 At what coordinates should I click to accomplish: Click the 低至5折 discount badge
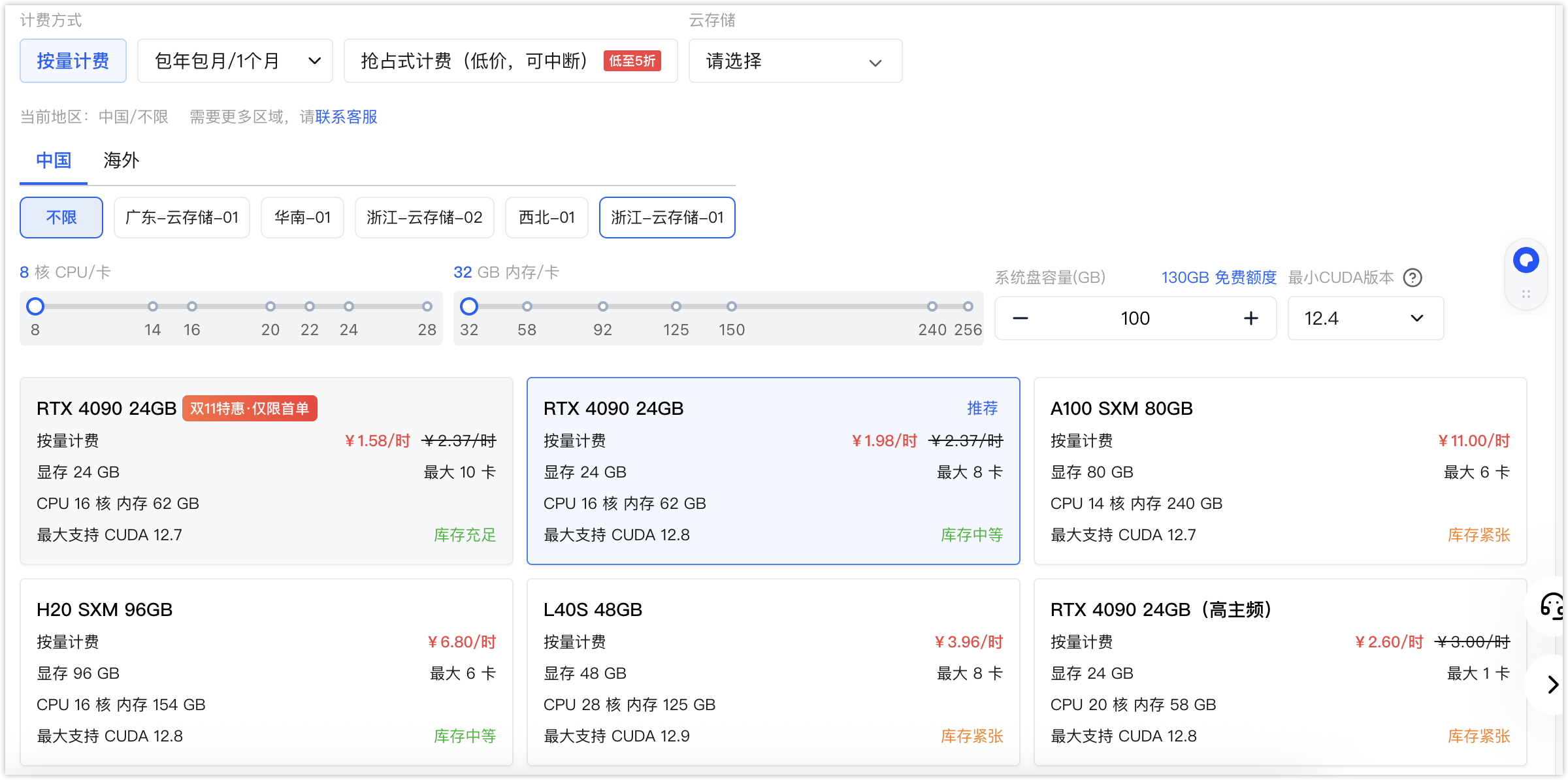[632, 61]
